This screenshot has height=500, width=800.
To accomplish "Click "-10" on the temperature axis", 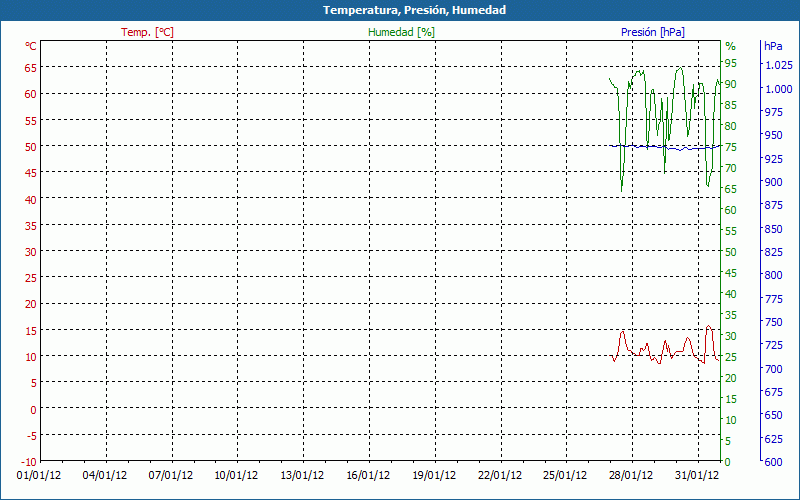I will 29,462.
